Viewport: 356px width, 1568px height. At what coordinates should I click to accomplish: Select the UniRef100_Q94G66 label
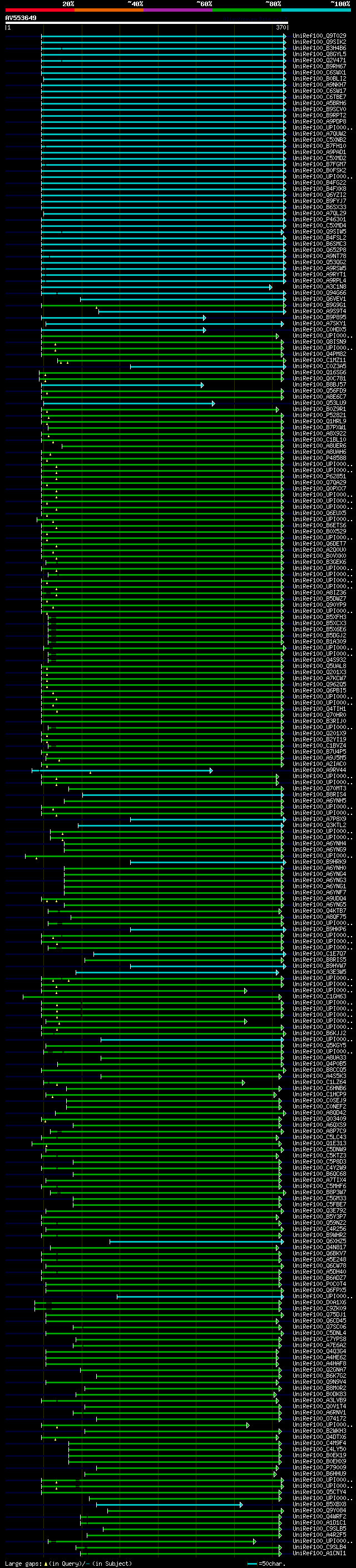319,293
